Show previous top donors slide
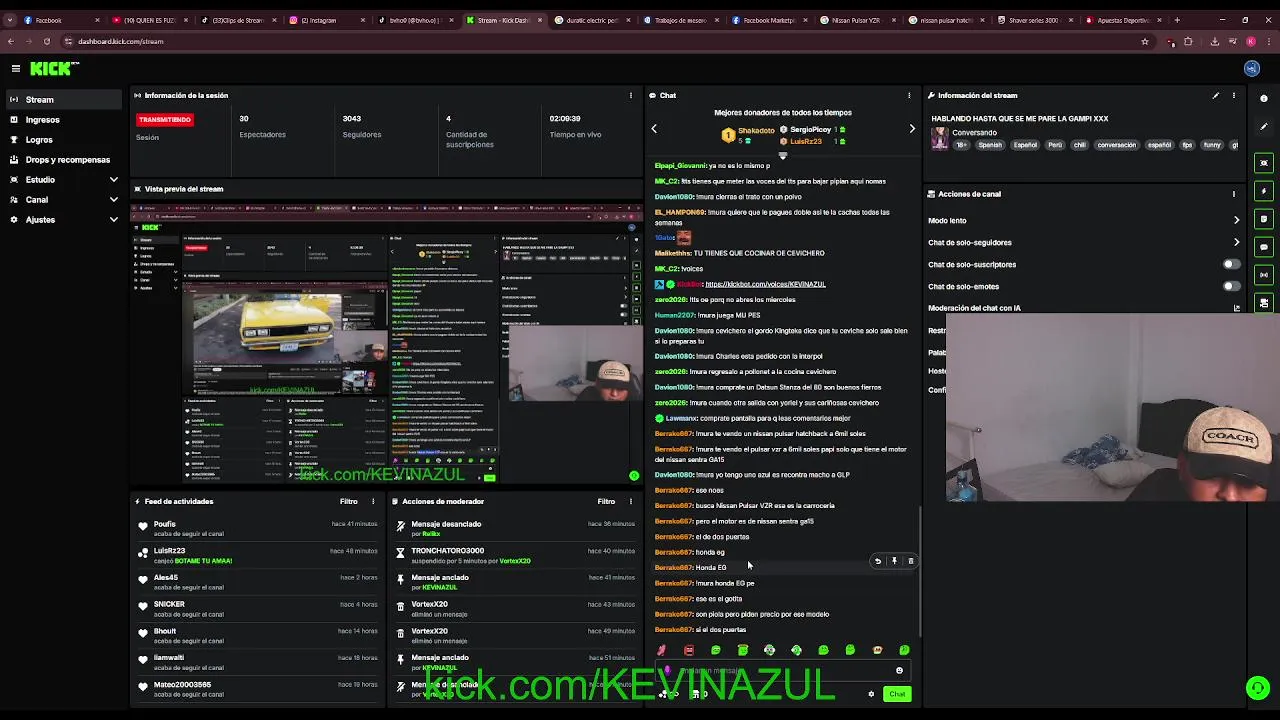 654,128
